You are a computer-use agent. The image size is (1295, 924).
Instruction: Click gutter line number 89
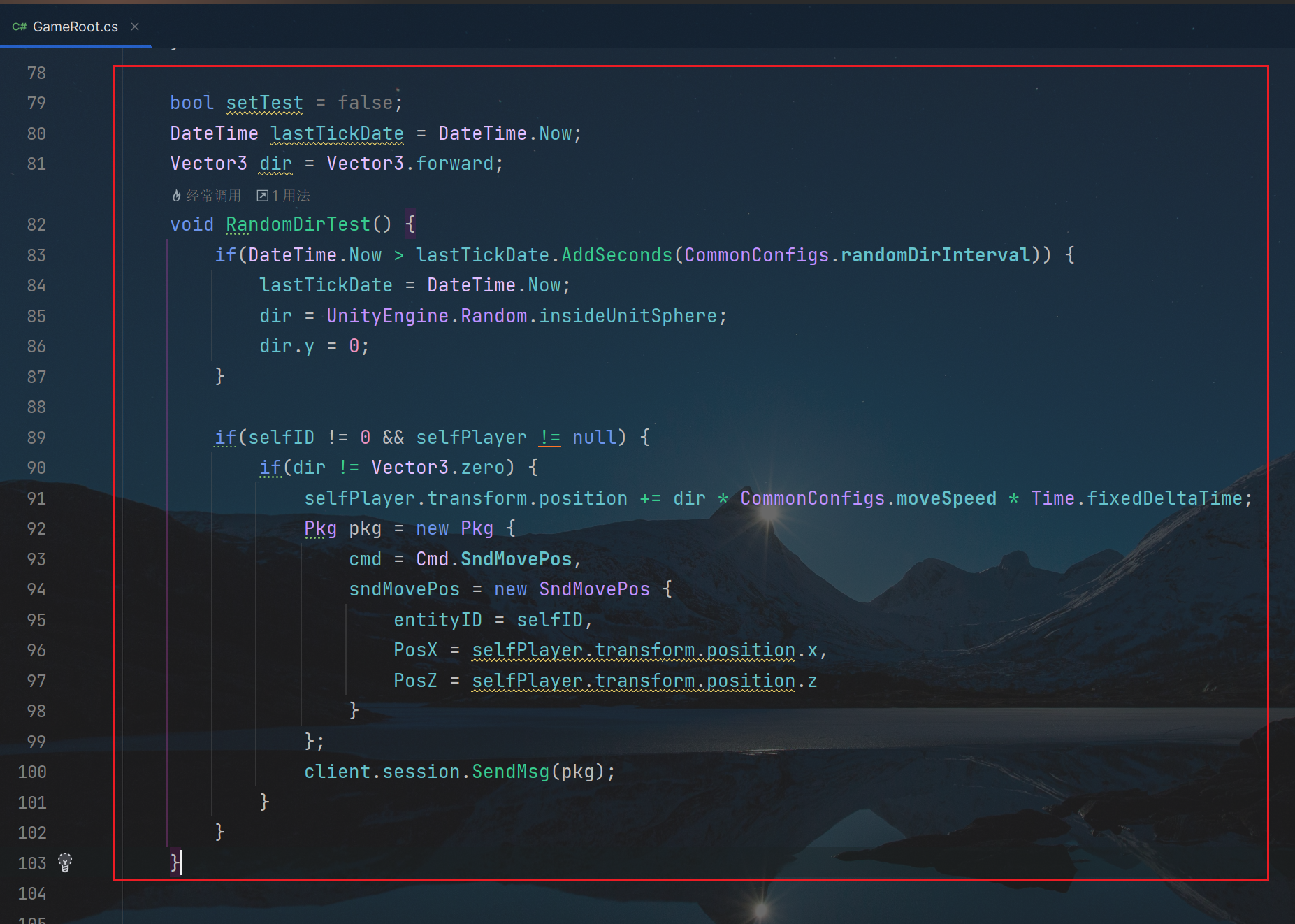[36, 438]
